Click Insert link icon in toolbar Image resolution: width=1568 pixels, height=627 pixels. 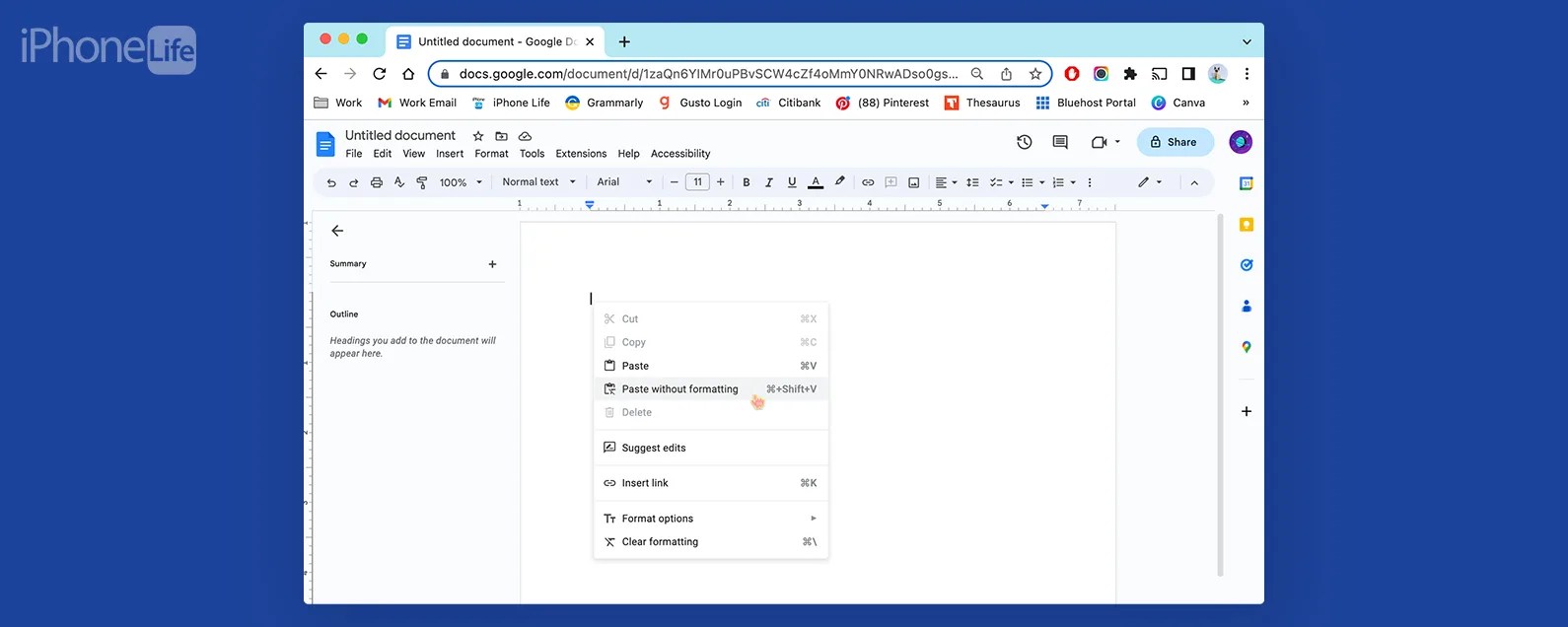pos(868,182)
